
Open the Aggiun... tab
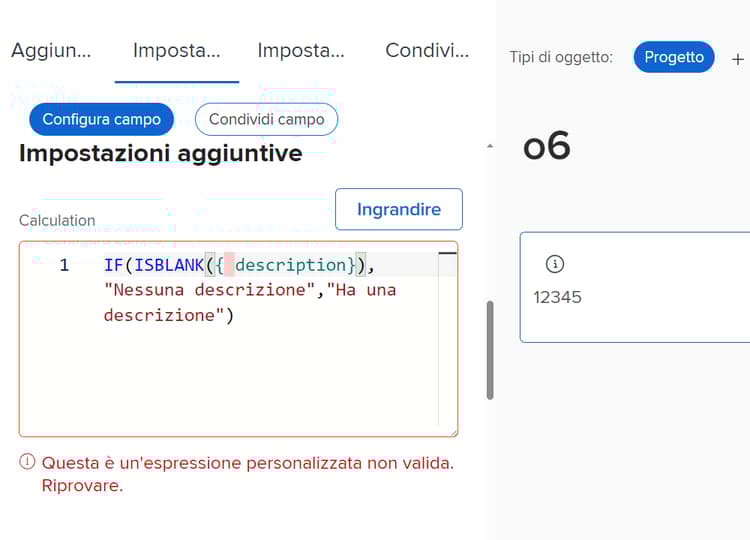[x=51, y=50]
